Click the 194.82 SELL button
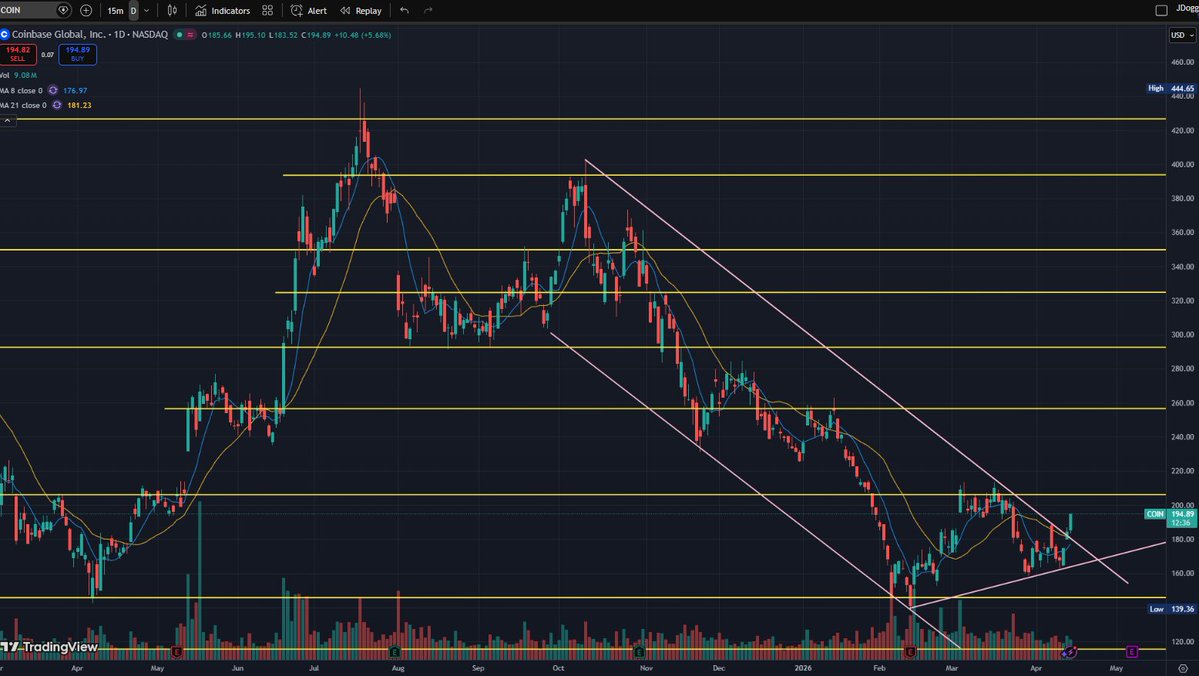The image size is (1199, 676). [18, 54]
